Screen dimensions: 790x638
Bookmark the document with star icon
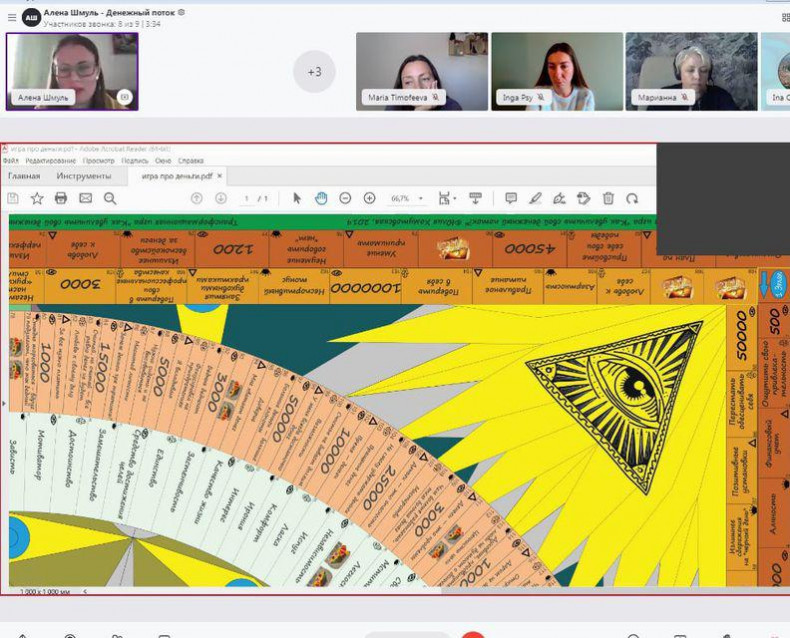(37, 198)
